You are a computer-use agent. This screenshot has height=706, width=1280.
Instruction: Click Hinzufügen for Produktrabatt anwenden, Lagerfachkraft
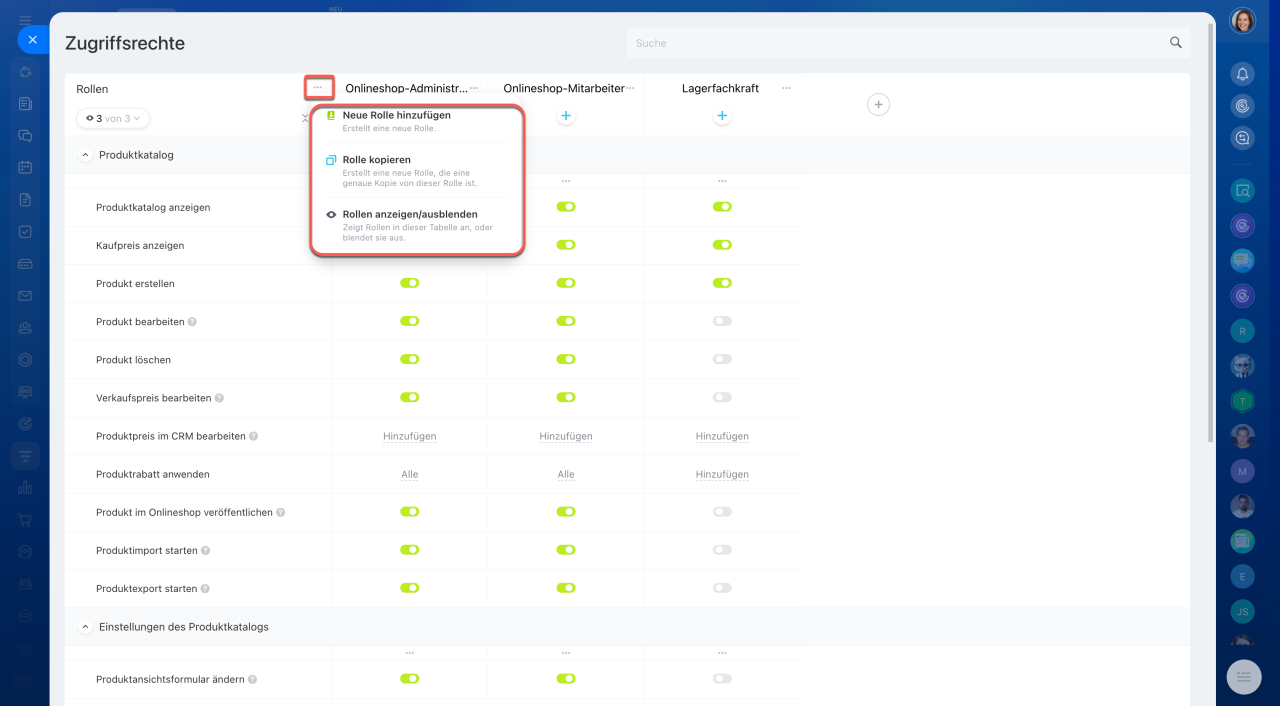722,474
